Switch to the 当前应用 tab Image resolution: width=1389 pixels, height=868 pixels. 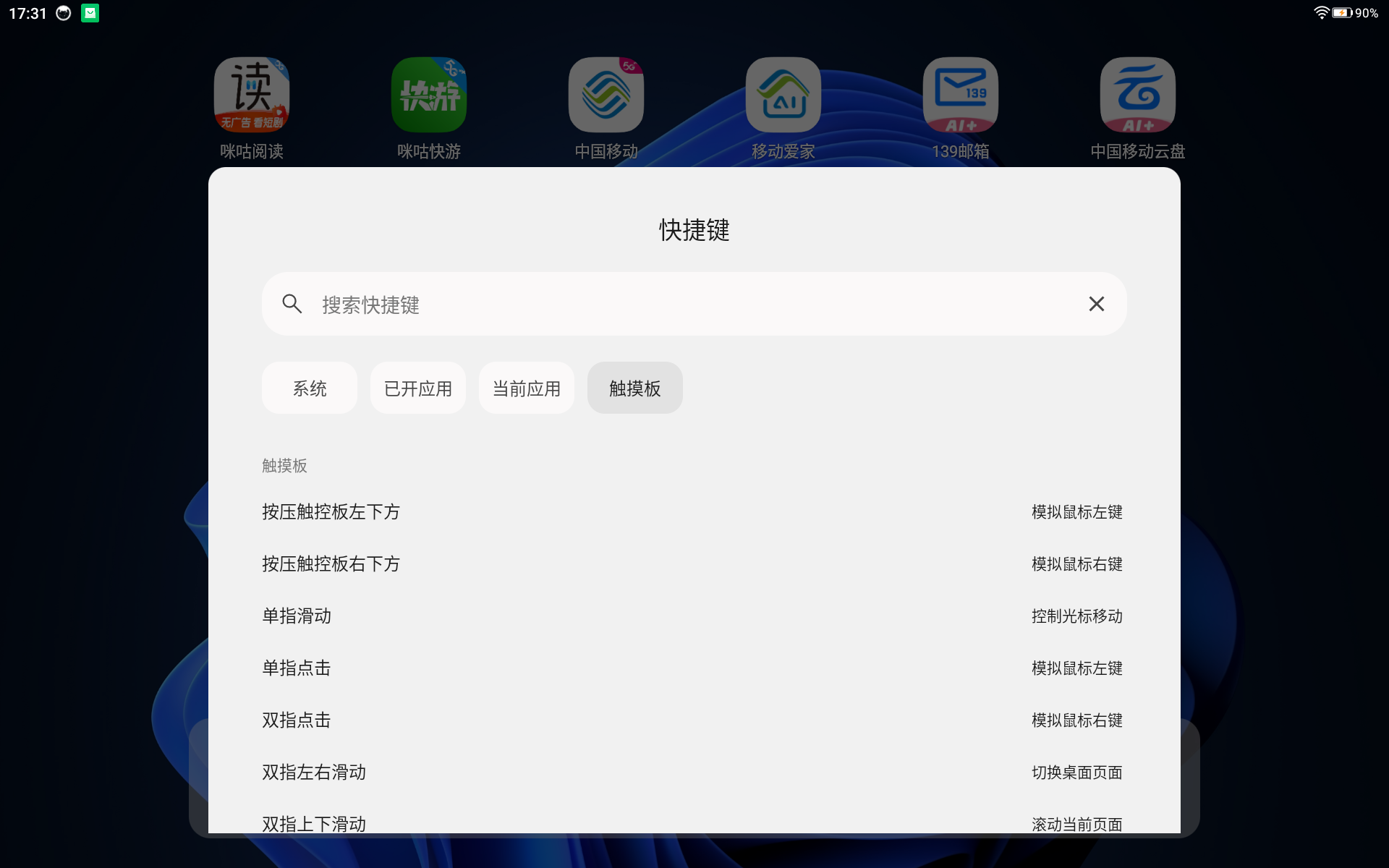point(527,388)
